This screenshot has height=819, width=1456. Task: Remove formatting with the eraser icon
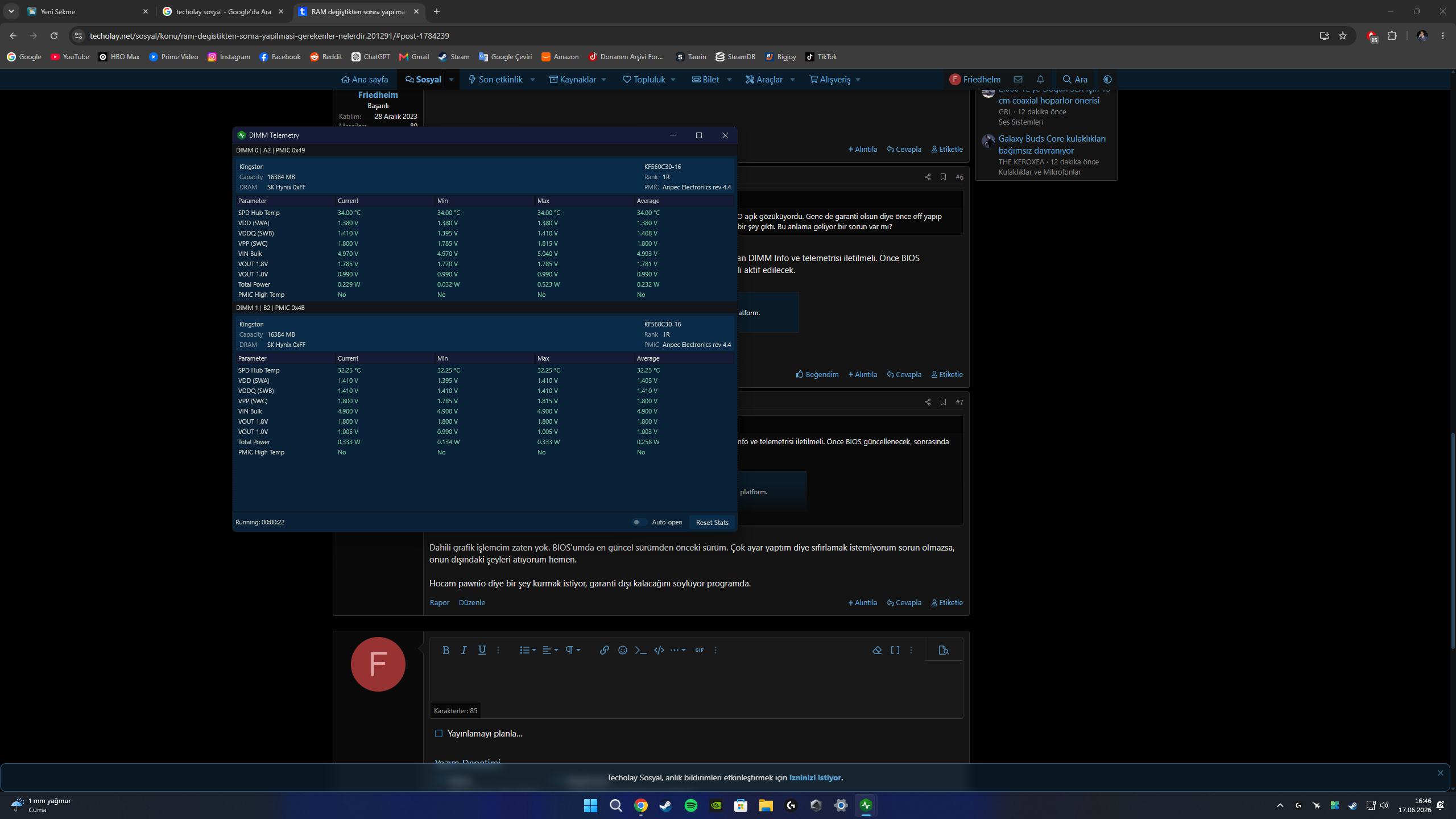pyautogui.click(x=877, y=650)
